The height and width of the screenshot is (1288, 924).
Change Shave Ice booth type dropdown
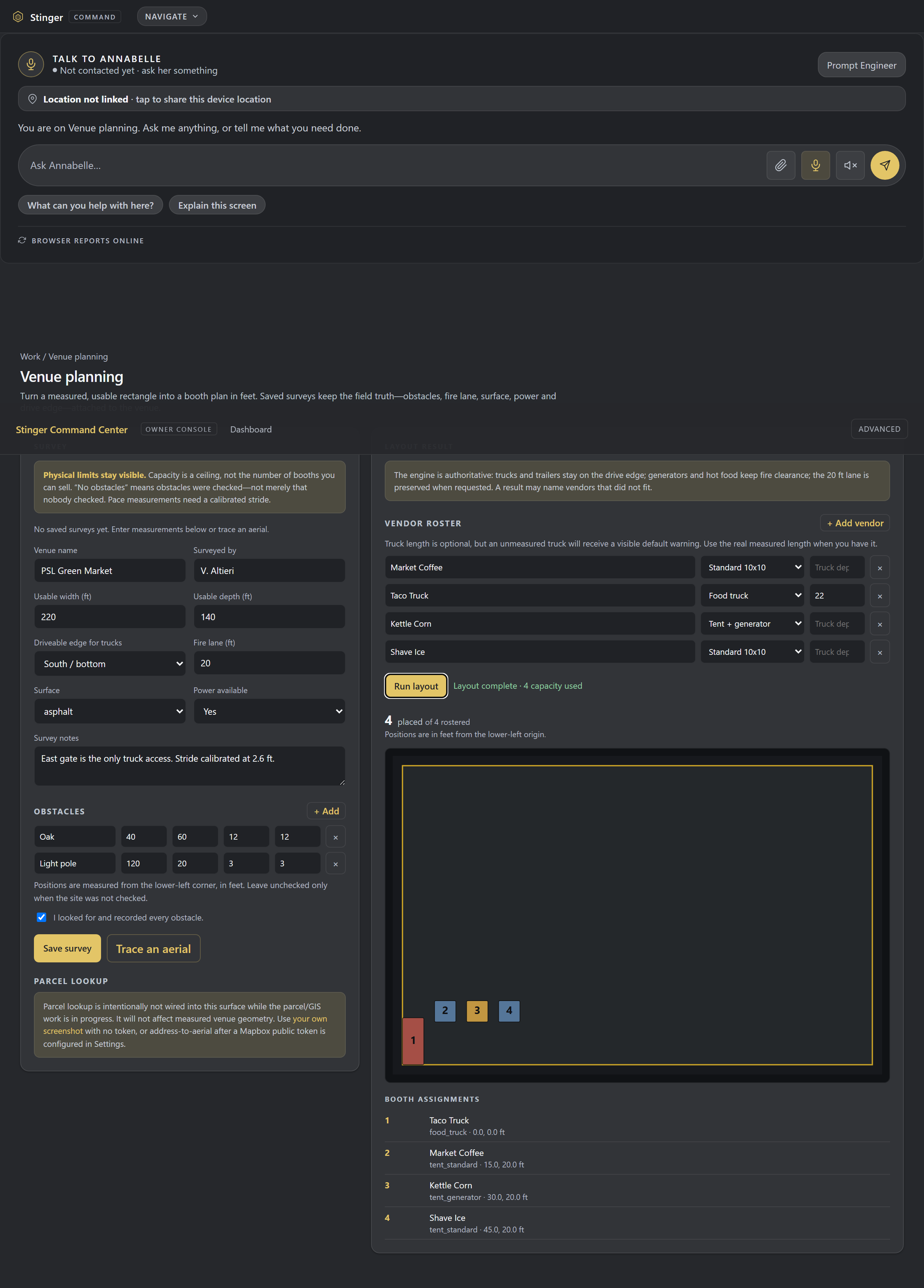(x=752, y=652)
